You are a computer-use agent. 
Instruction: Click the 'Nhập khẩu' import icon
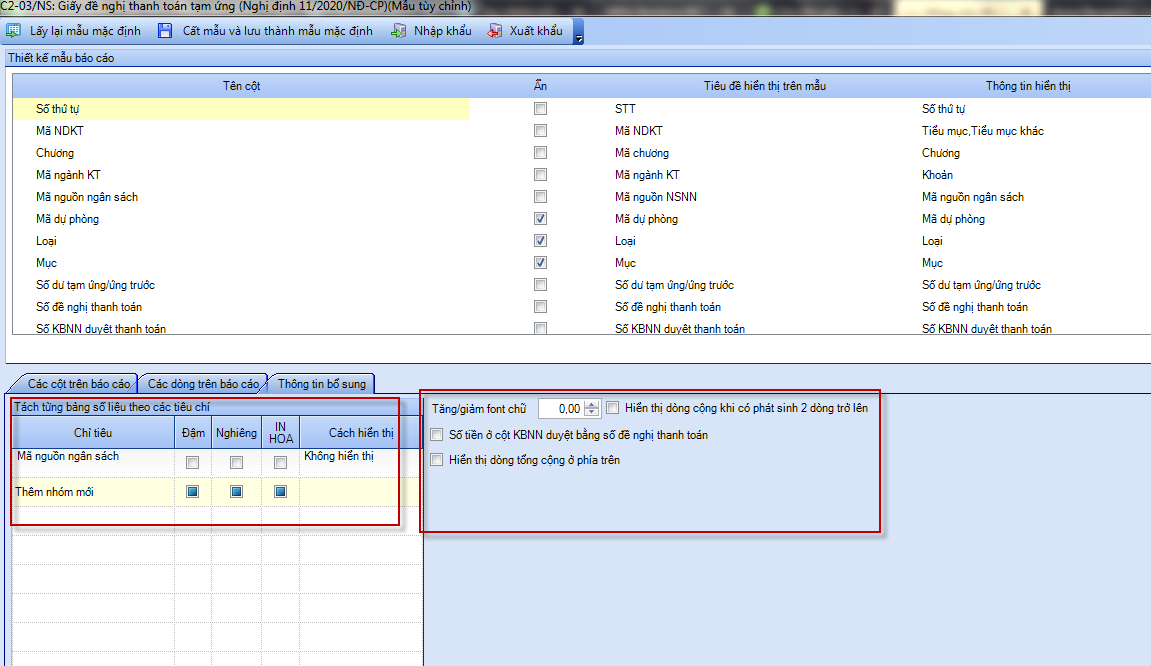[399, 31]
